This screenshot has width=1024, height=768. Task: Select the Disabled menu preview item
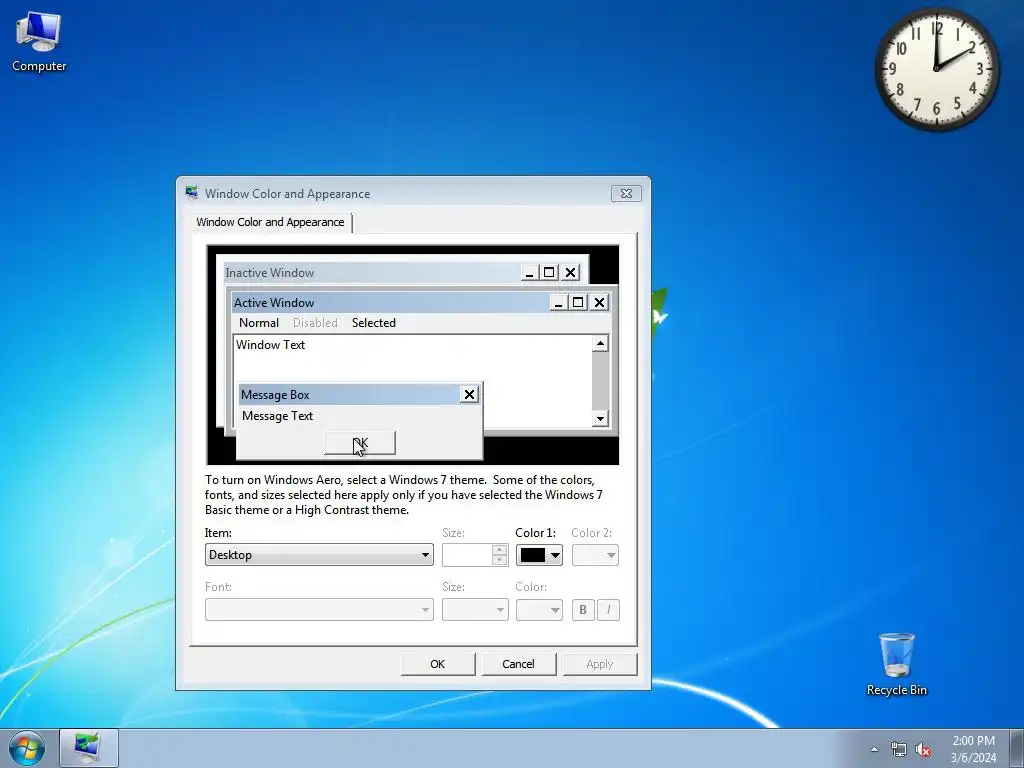(315, 323)
